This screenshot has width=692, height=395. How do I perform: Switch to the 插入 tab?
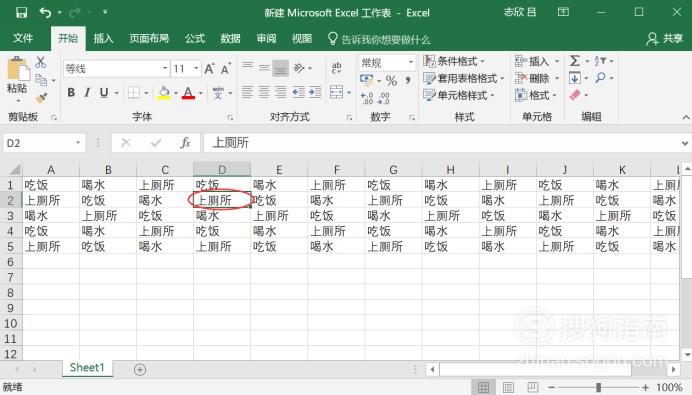[103, 38]
